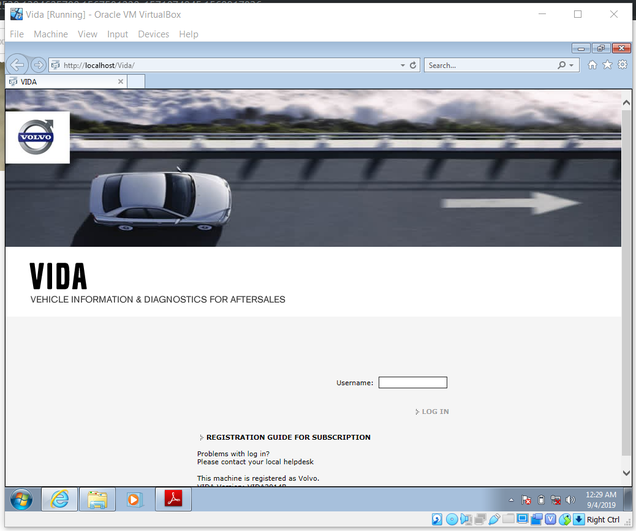
Task: Click the Show desktop button
Action: [627, 499]
